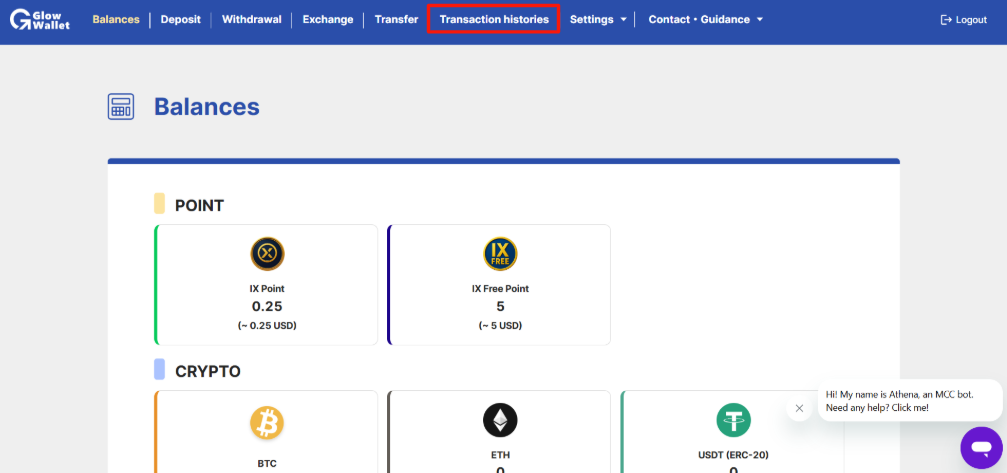This screenshot has height=473, width=1007.
Task: Select the IX Point value 0.25
Action: tap(267, 306)
